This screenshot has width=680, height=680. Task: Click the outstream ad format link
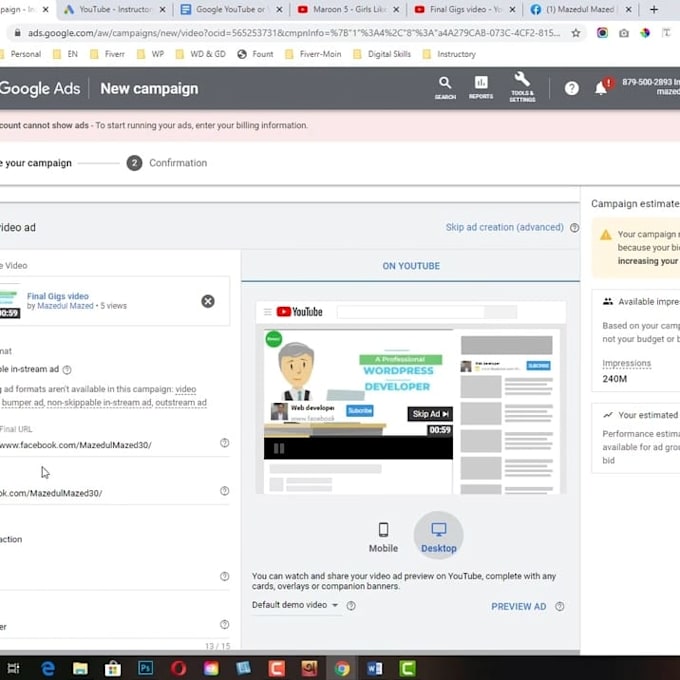coord(181,402)
